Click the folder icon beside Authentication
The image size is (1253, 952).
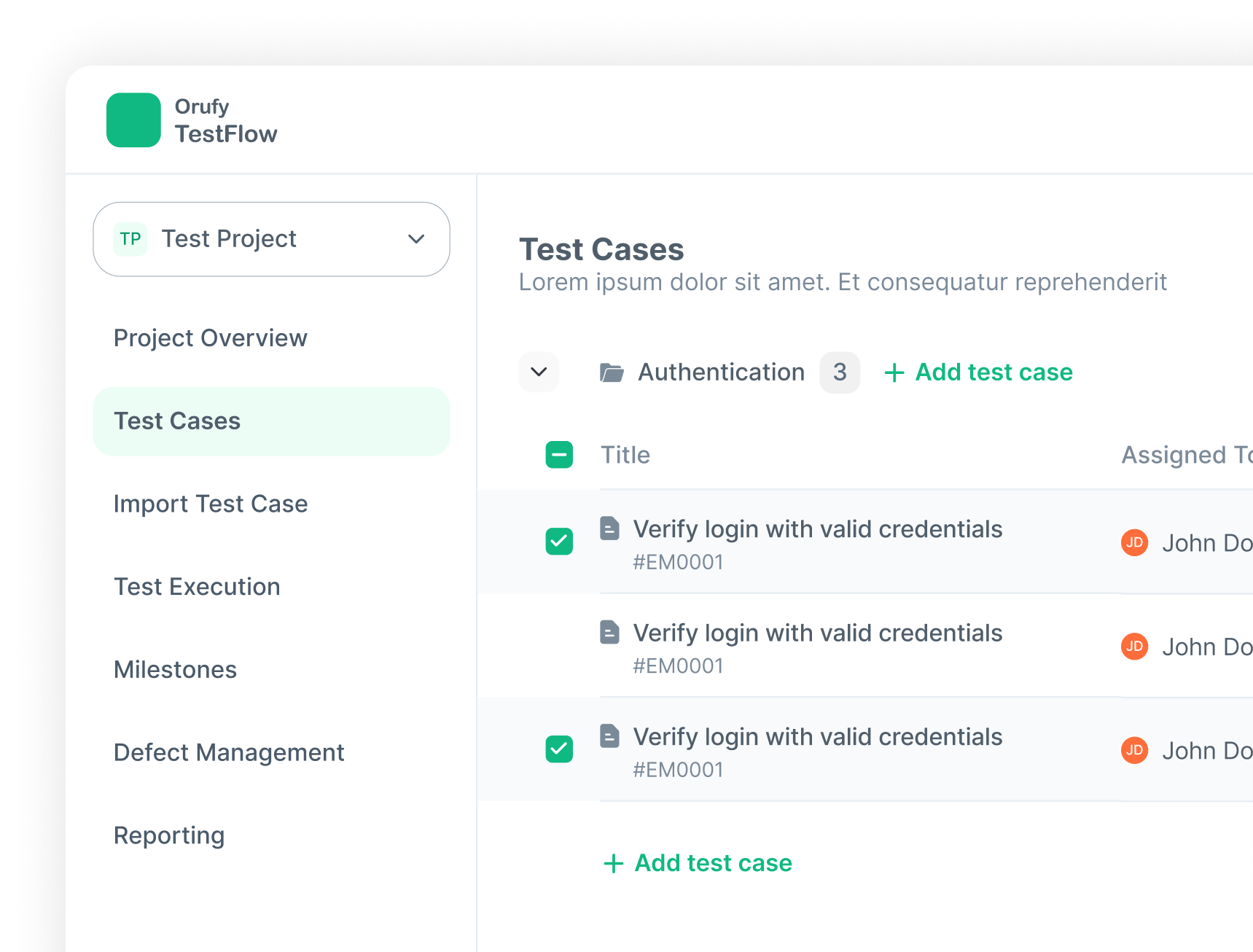[612, 372]
